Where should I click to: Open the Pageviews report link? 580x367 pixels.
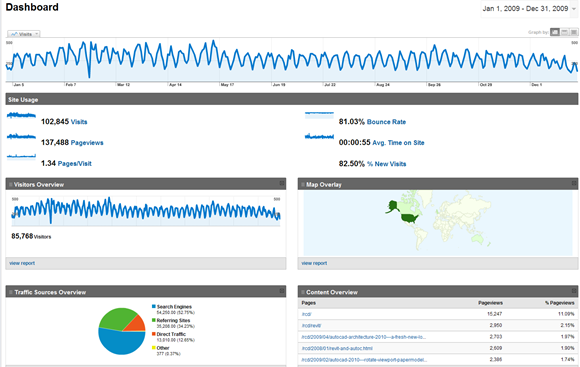click(x=87, y=143)
